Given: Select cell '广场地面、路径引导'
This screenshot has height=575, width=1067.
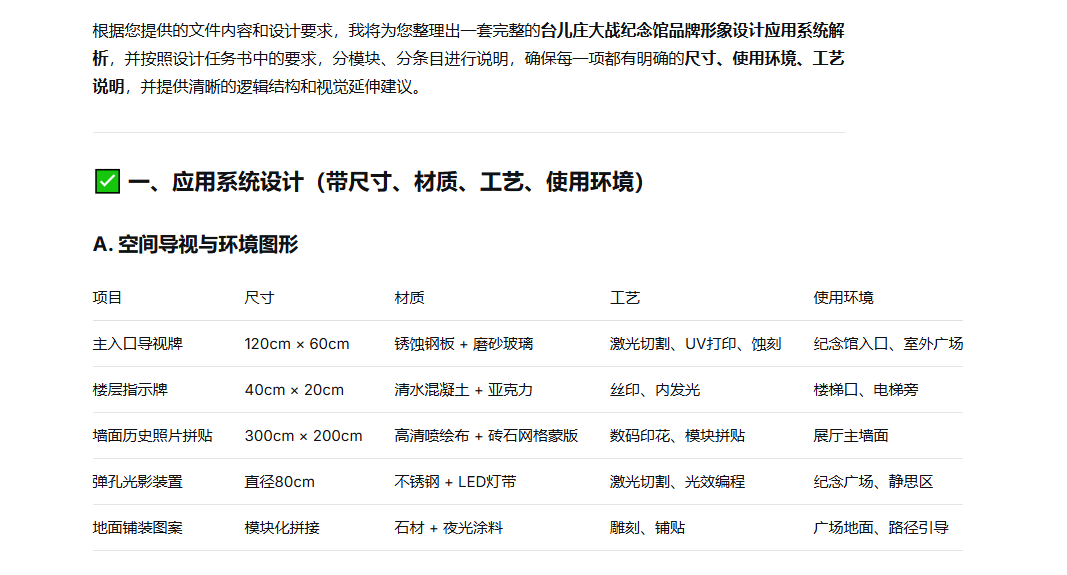Looking at the screenshot, I should 881,527.
